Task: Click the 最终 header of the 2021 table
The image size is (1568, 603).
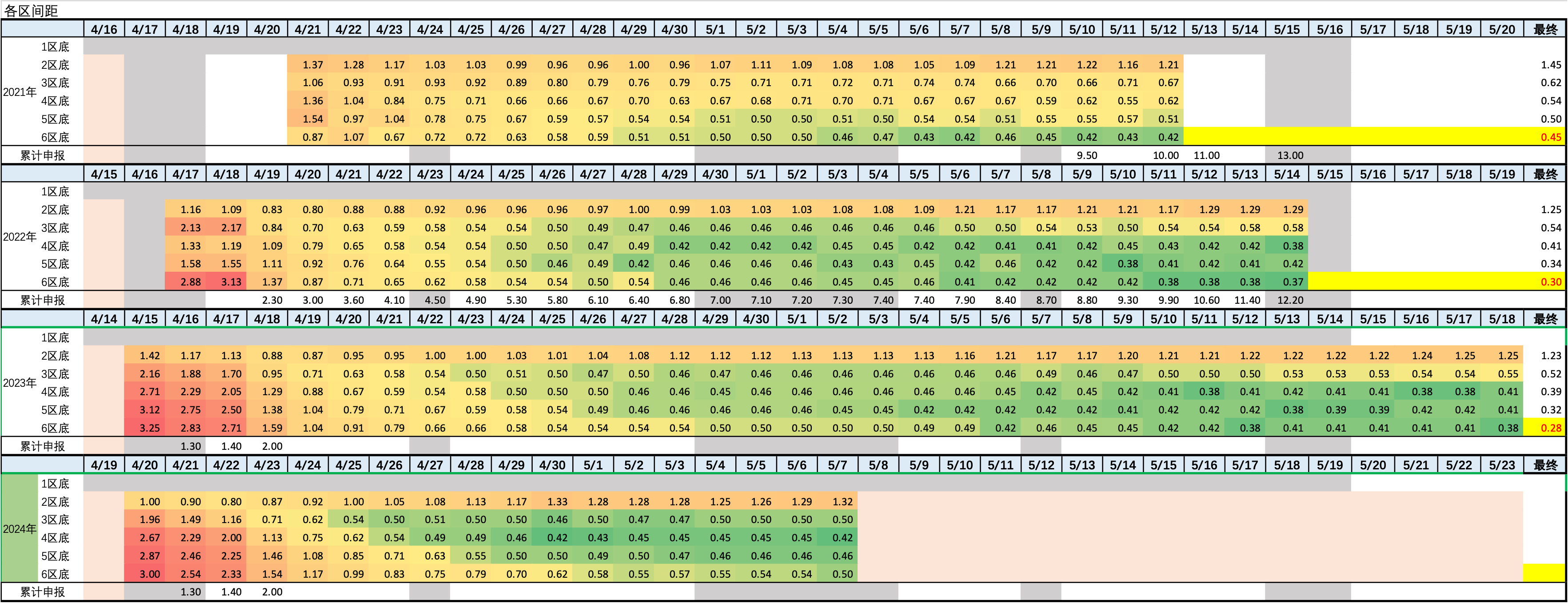Action: tap(1545, 29)
